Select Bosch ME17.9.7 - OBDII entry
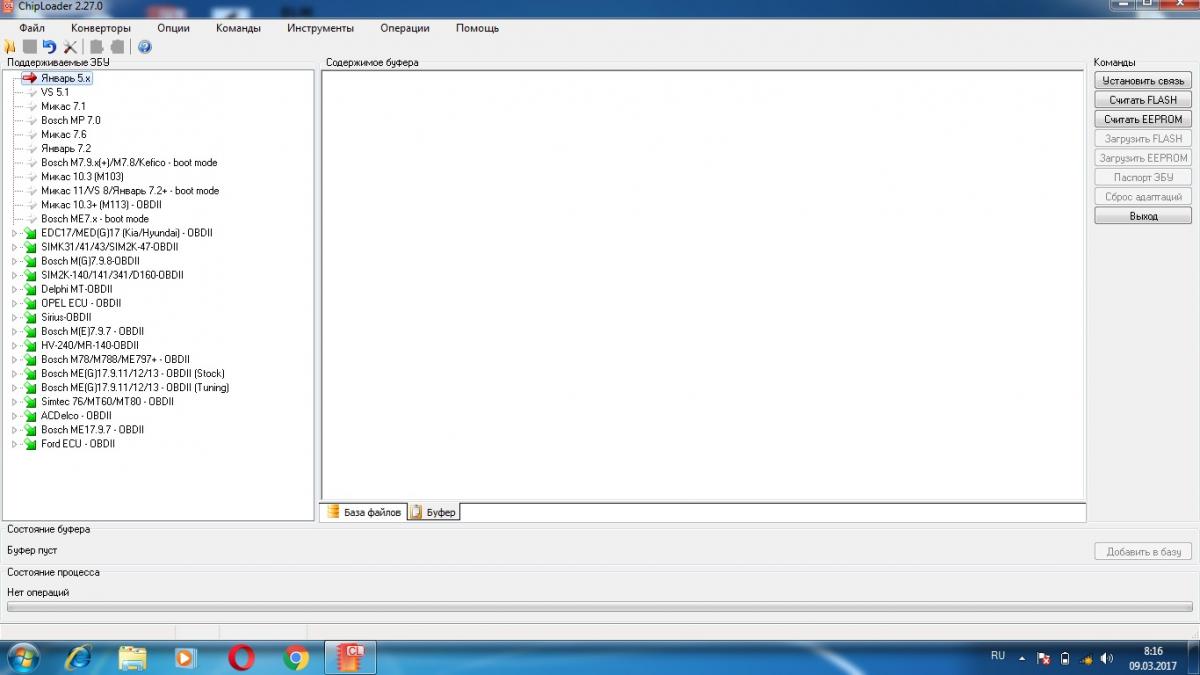This screenshot has width=1200, height=675. click(x=92, y=429)
